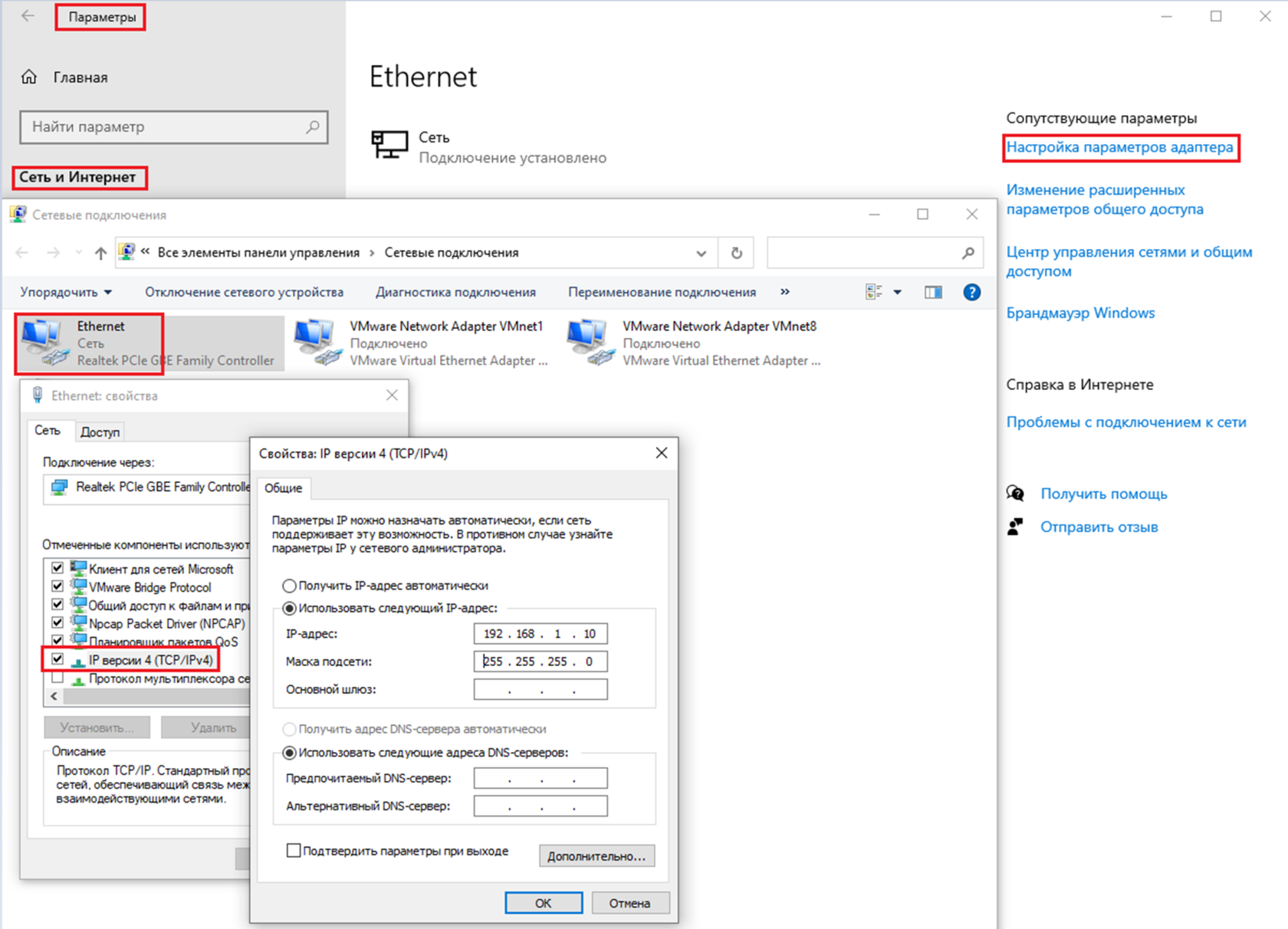Check Протокол мультиплексора checkbox
The width and height of the screenshot is (1288, 929).
58,678
